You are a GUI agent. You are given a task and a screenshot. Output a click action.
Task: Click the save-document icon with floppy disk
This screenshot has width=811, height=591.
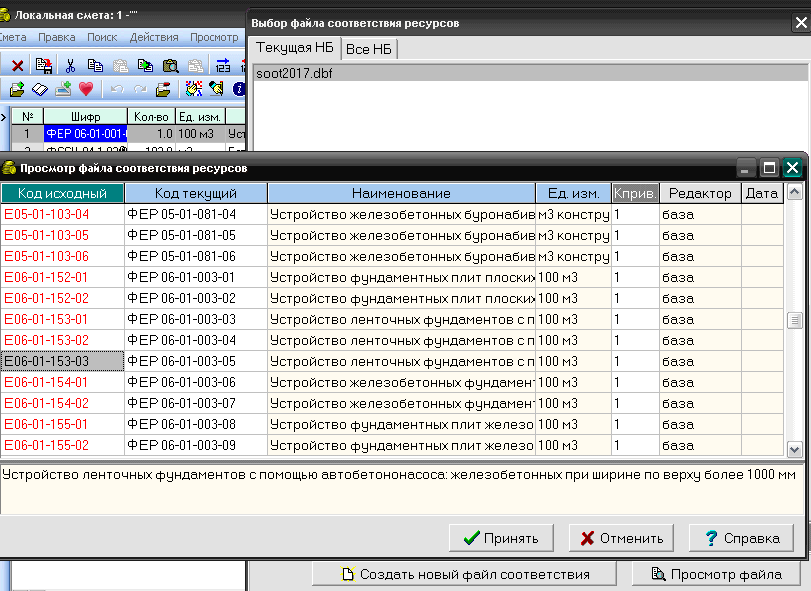(x=44, y=66)
